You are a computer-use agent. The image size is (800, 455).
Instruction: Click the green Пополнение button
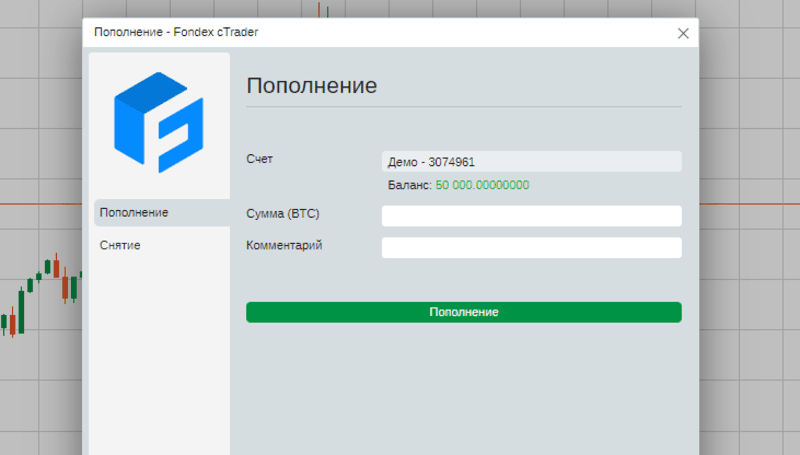pyautogui.click(x=464, y=312)
